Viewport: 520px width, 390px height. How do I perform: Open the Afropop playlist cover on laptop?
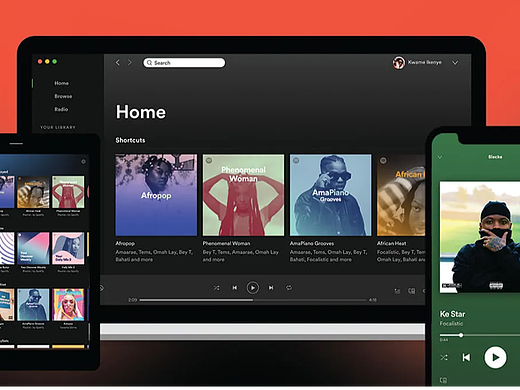[x=156, y=195]
